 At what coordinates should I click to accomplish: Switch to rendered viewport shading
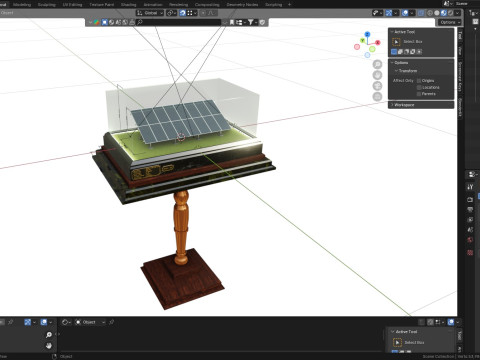point(450,13)
